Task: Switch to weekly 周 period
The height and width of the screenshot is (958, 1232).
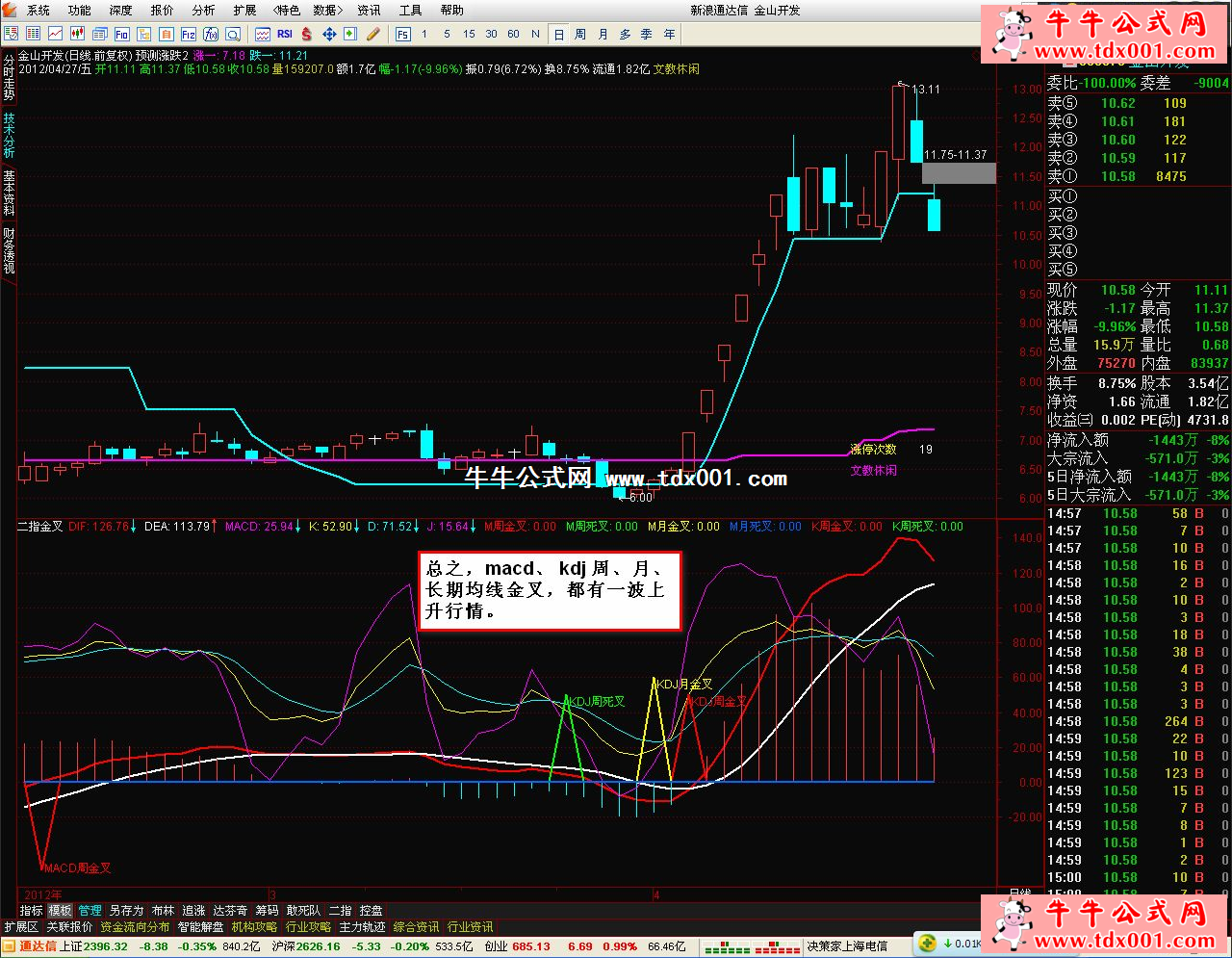Action: click(580, 34)
